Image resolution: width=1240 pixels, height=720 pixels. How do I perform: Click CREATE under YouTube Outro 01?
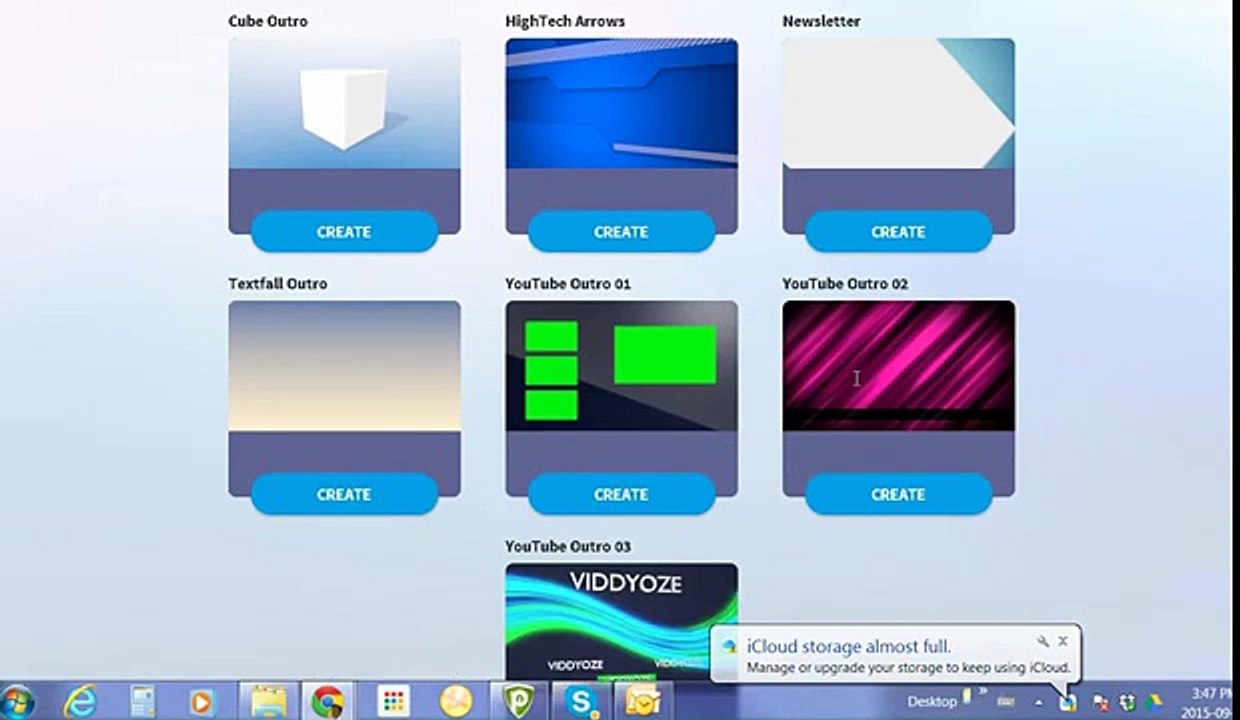(x=621, y=494)
